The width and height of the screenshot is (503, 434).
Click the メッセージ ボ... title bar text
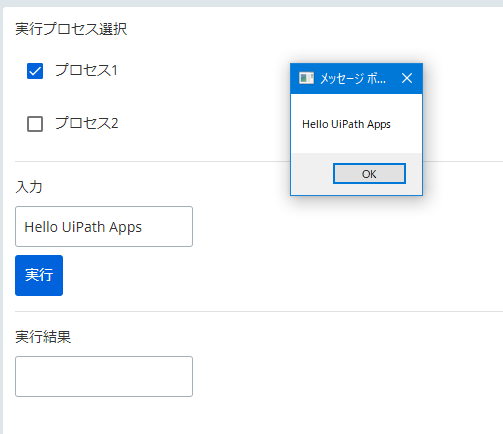tap(353, 79)
